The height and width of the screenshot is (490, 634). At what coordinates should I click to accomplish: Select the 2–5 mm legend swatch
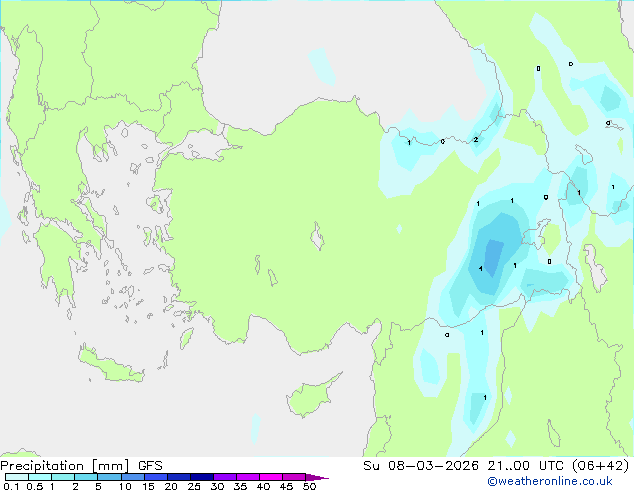click(86, 477)
